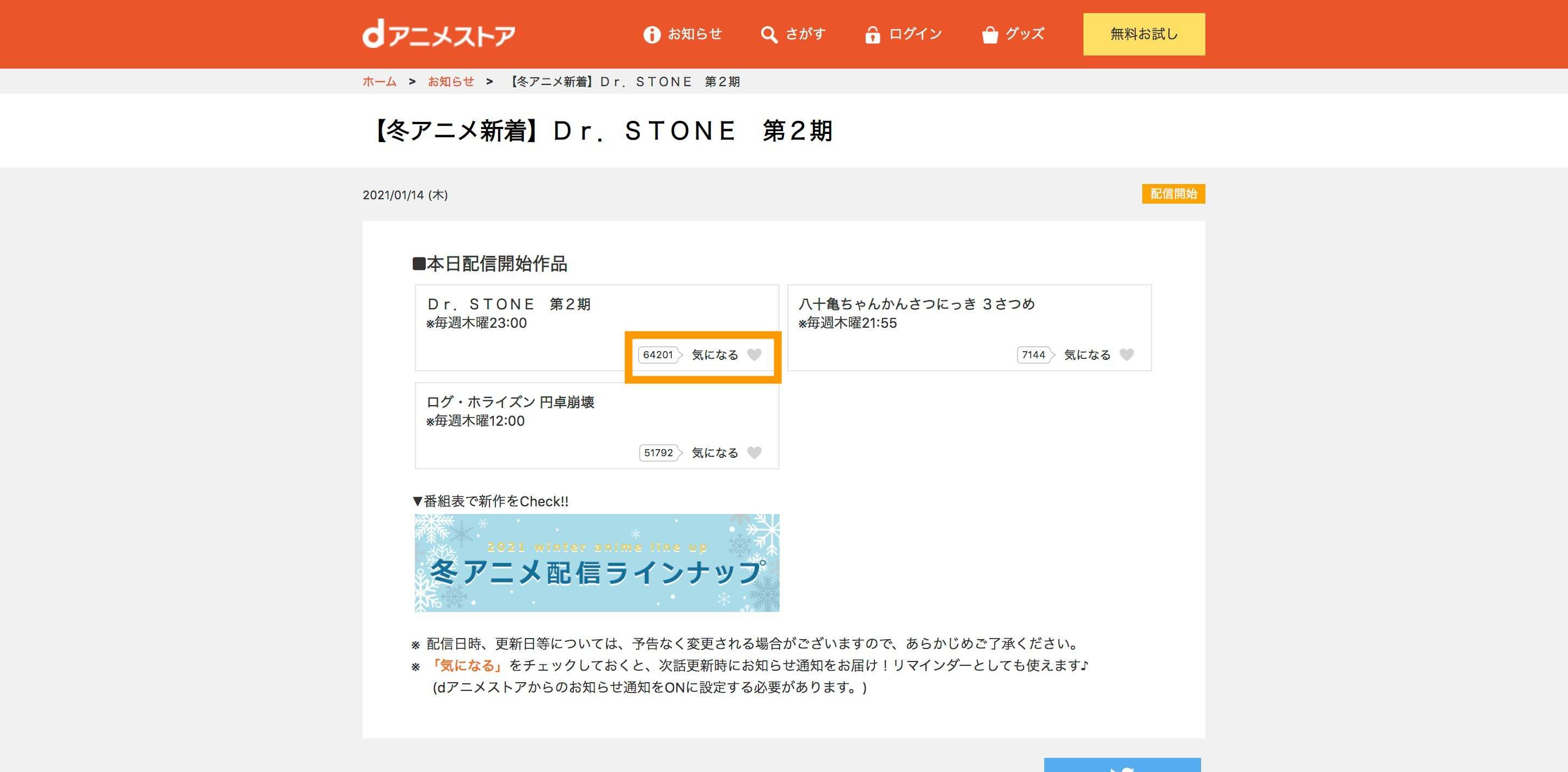Image resolution: width=1568 pixels, height=772 pixels.
Task: Click 気になる label on Dr. STONE card
Action: coord(715,354)
